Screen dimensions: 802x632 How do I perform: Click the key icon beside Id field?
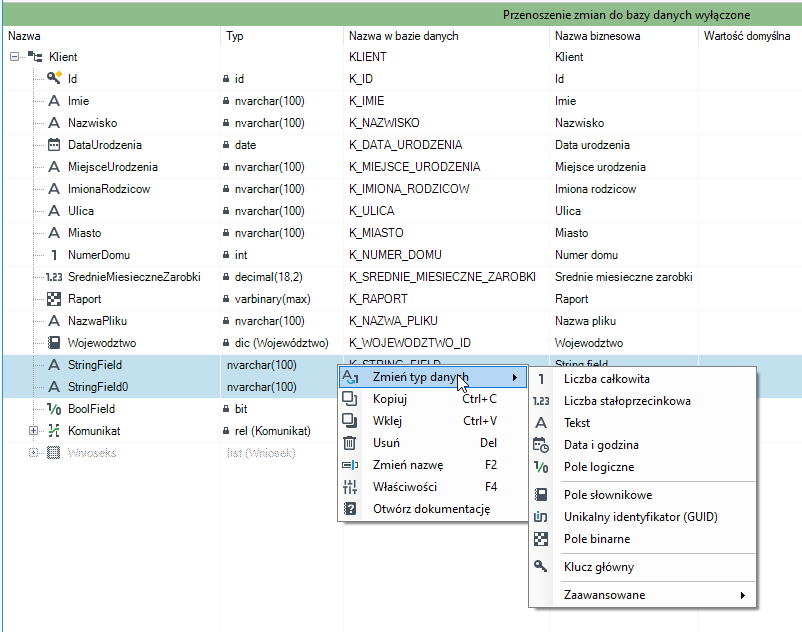click(54, 78)
